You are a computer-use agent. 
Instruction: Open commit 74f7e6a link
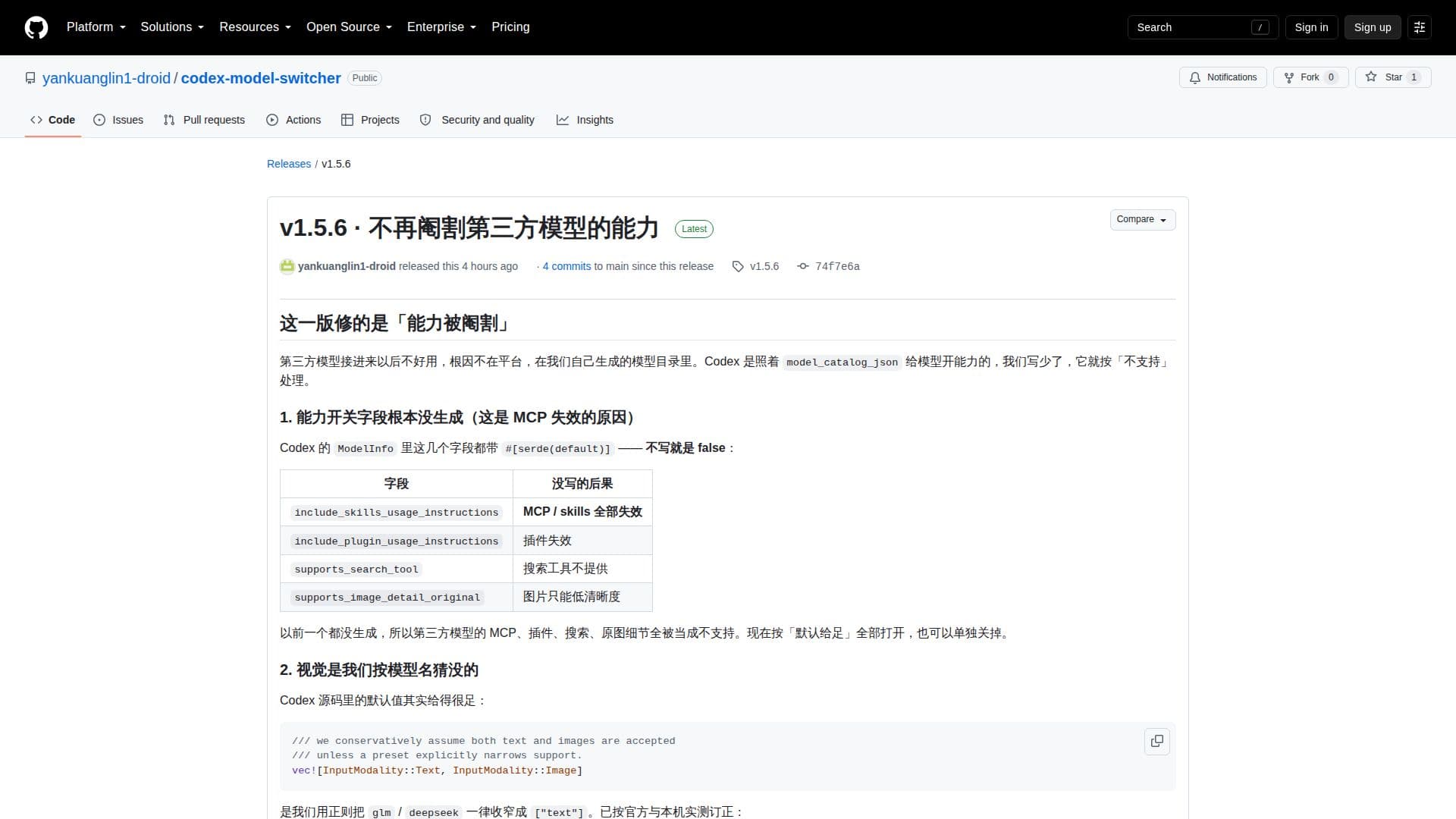click(x=837, y=266)
